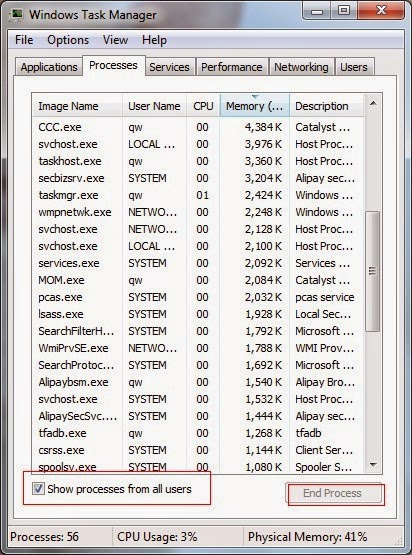Click the Physical Memory: 41% status entry
This screenshot has height=555, width=412.
point(307,537)
